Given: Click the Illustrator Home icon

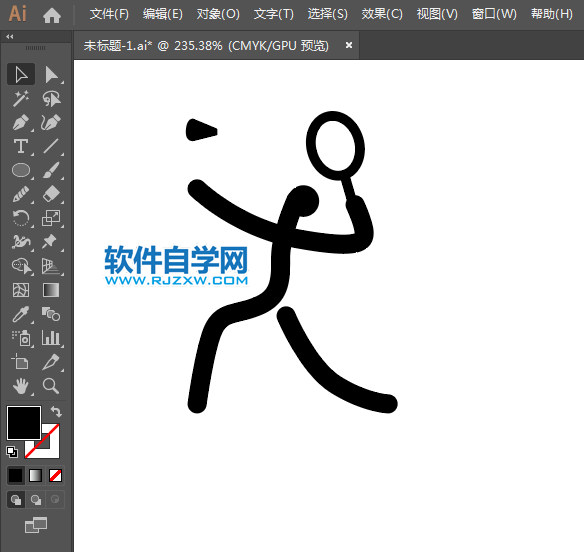Looking at the screenshot, I should click(x=52, y=15).
